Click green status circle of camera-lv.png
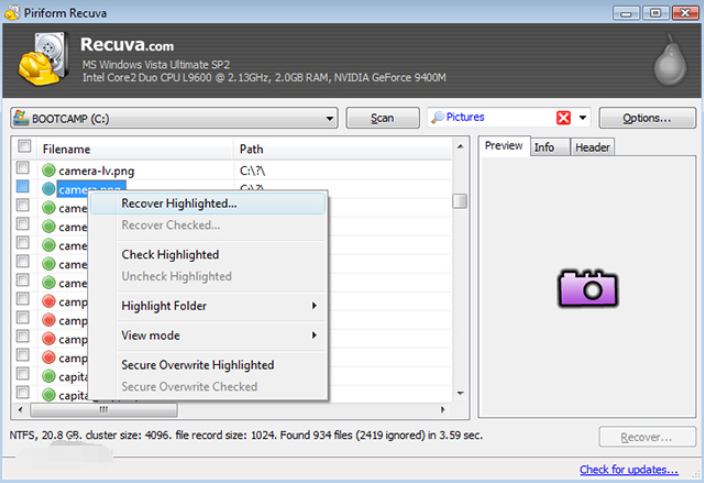The width and height of the screenshot is (704, 483). 48,171
